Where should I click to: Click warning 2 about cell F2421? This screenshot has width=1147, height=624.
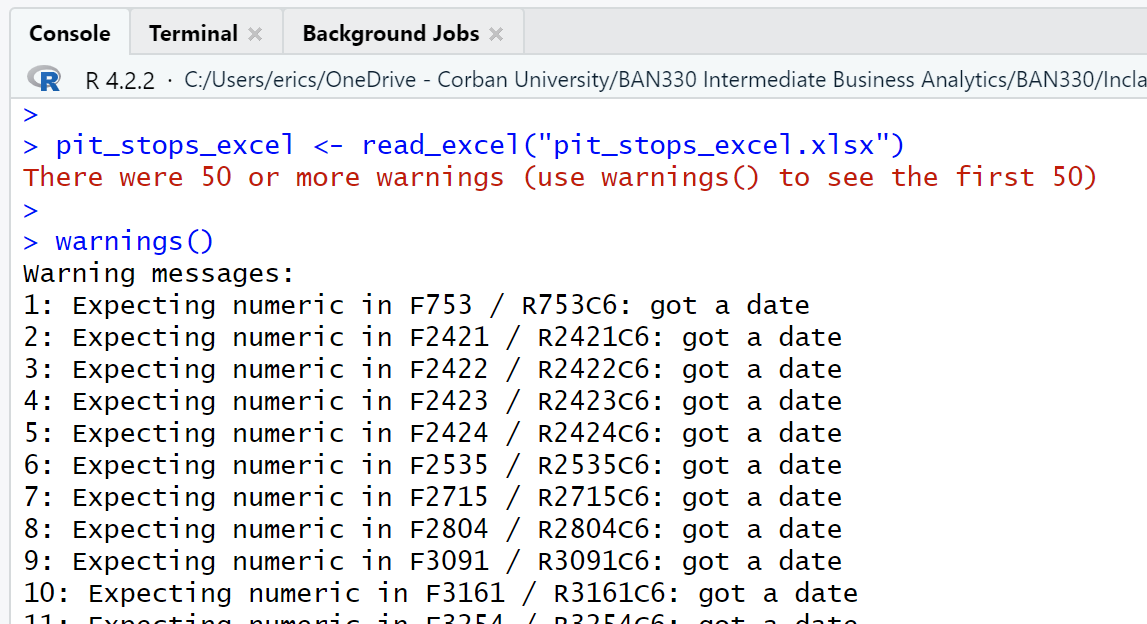tap(432, 337)
